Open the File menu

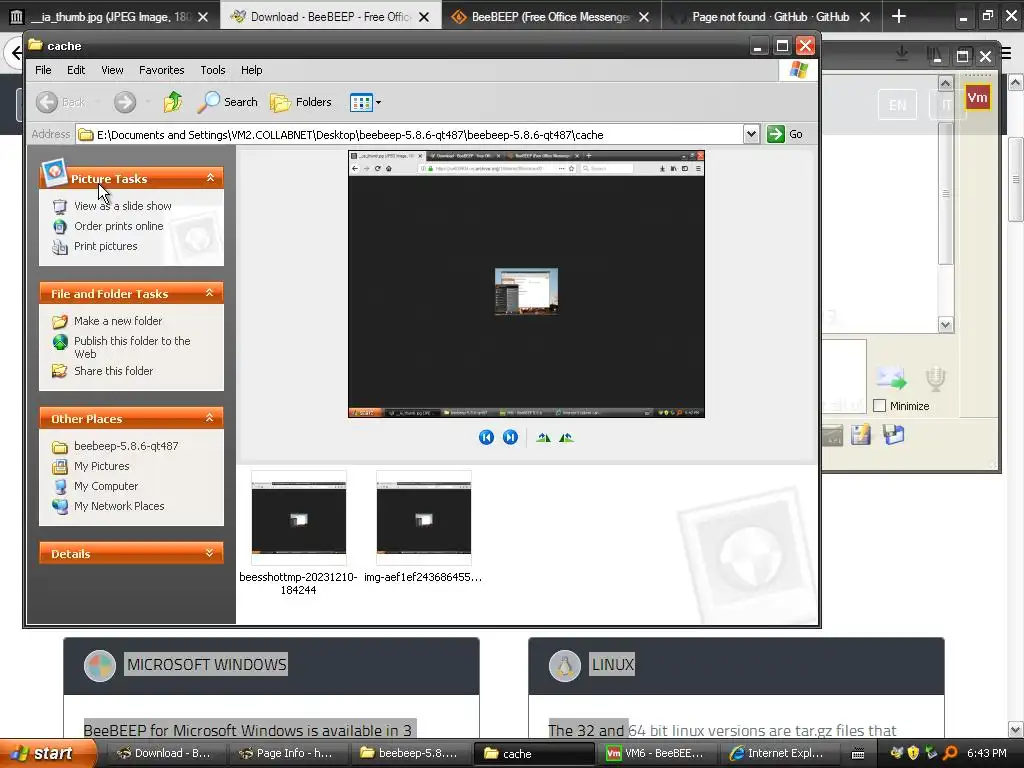[x=43, y=70]
